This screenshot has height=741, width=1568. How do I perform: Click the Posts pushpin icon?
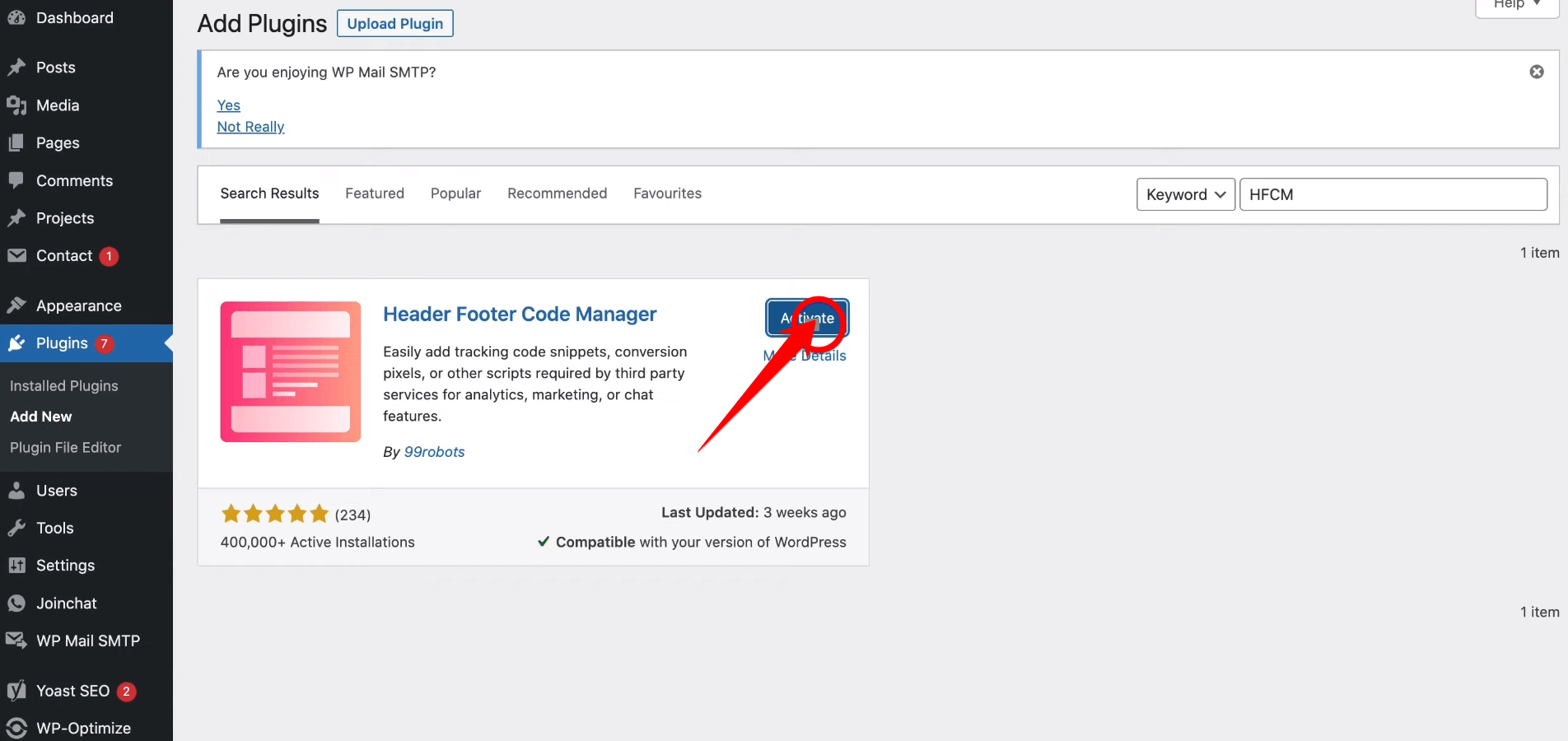(16, 68)
